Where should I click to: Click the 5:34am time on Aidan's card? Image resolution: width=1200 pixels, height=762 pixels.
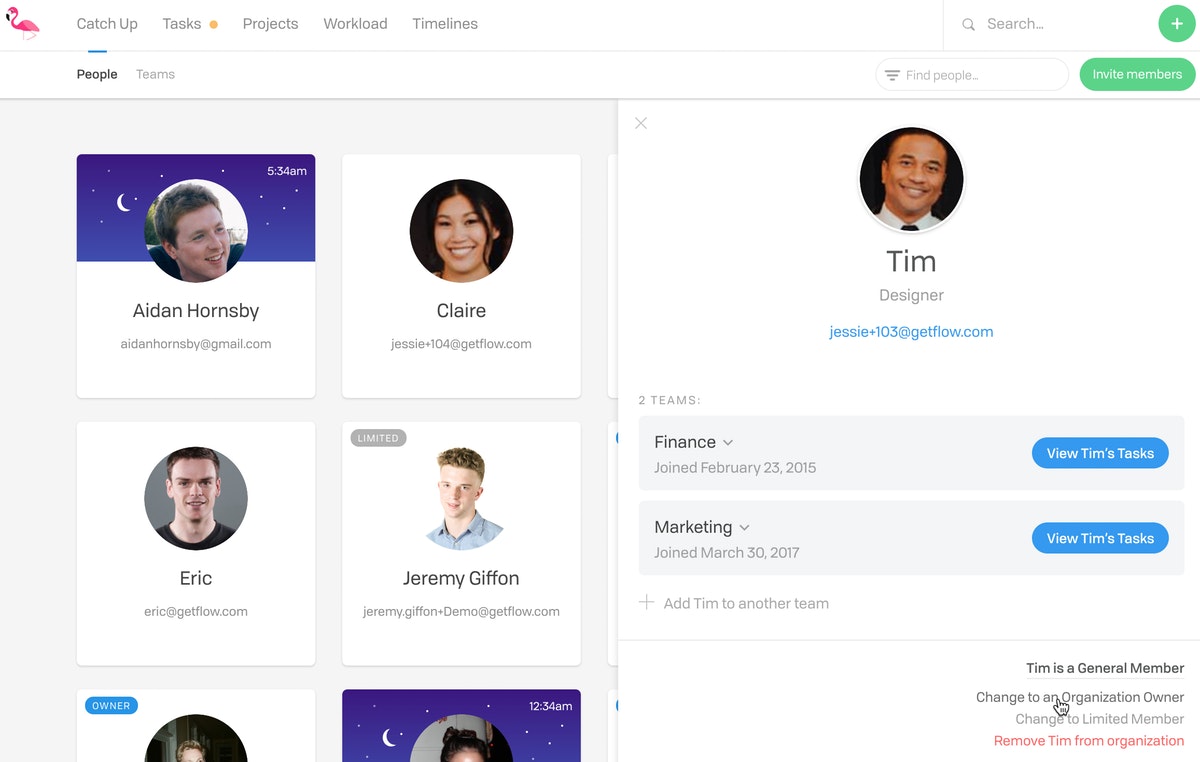[287, 171]
